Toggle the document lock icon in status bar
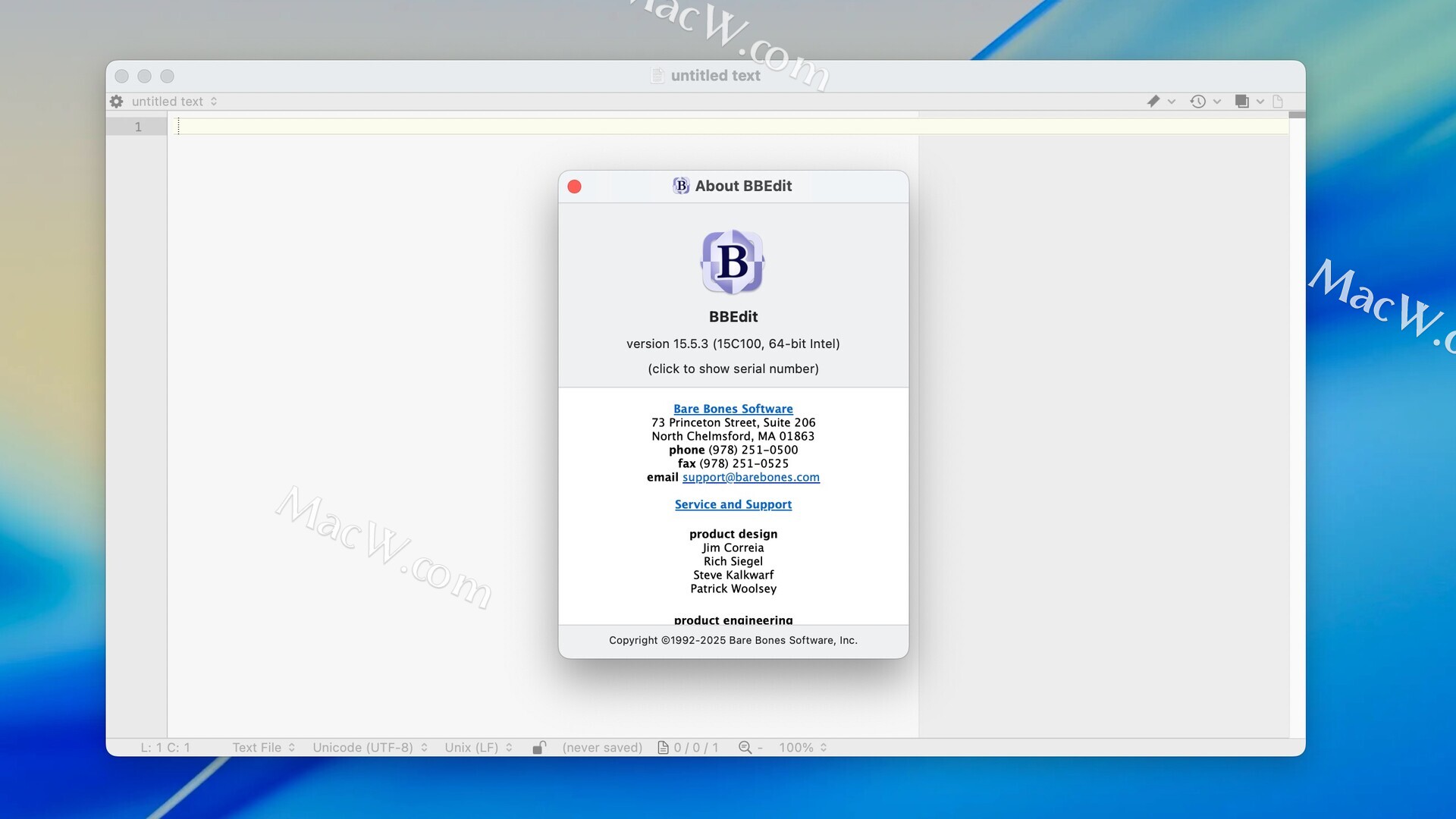The height and width of the screenshot is (819, 1456). tap(538, 748)
